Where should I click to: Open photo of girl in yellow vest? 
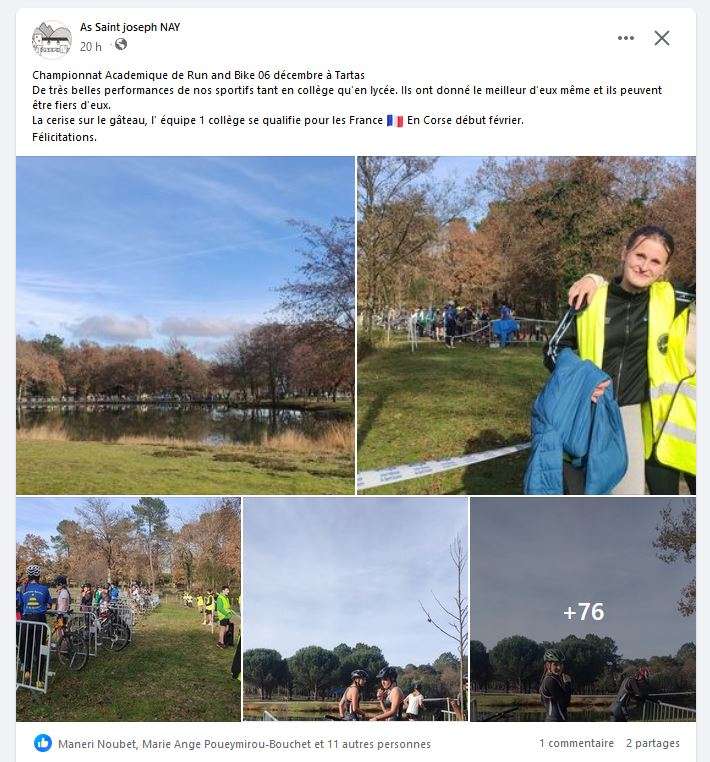pos(526,325)
